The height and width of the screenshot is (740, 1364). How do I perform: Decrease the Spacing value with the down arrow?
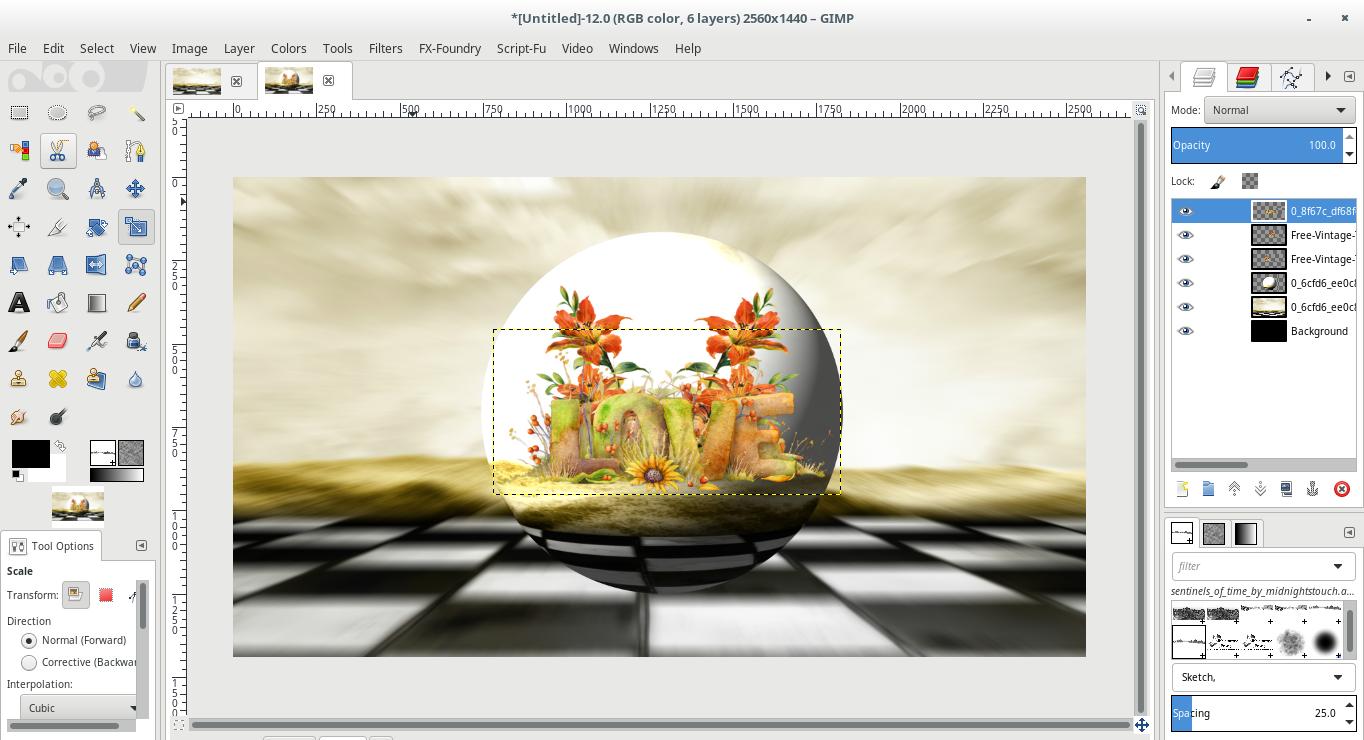click(1349, 721)
